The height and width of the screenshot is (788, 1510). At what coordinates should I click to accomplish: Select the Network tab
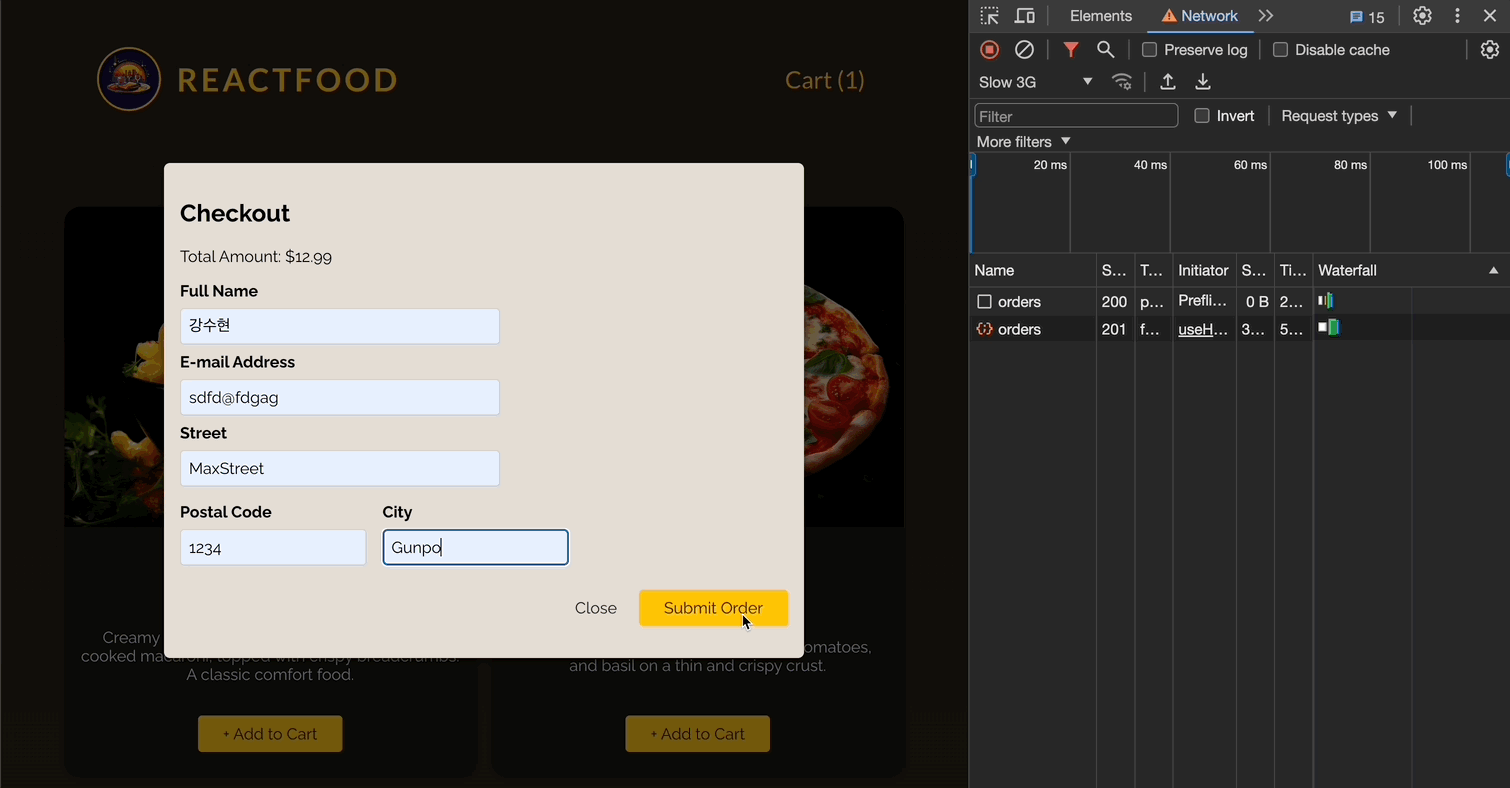[x=1199, y=16]
